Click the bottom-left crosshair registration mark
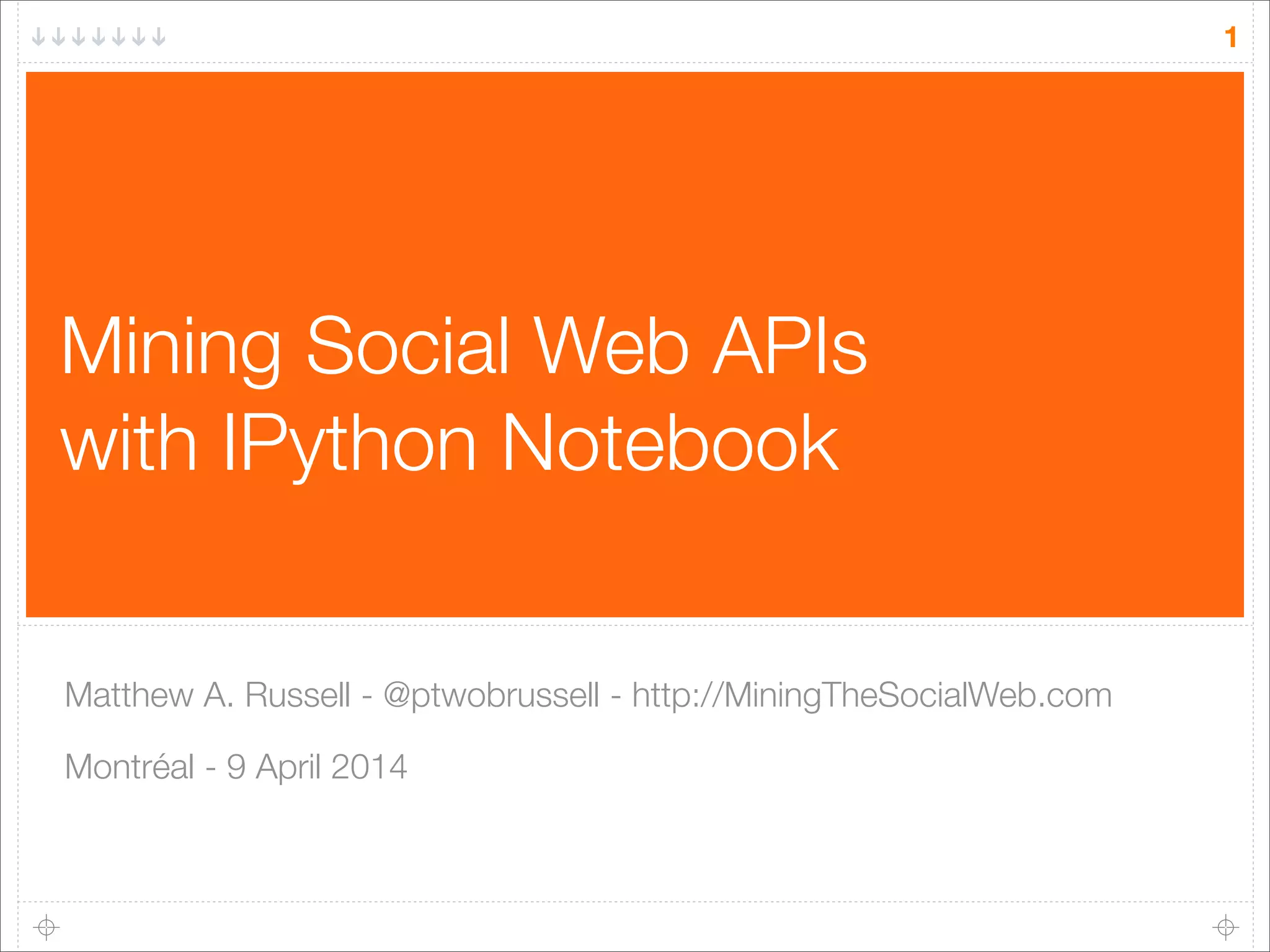The width and height of the screenshot is (1270, 952). click(x=47, y=927)
